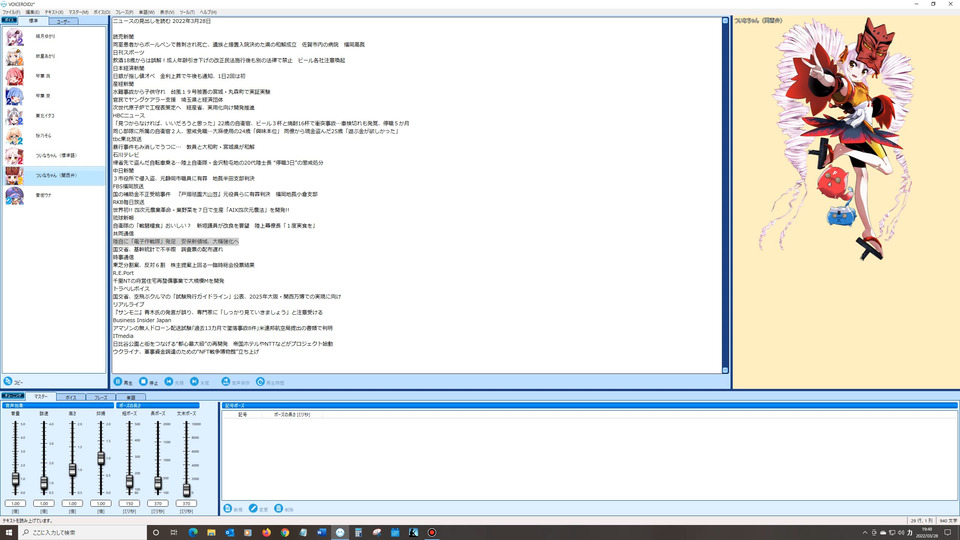Open Microsoft Word from the taskbar

pos(321,533)
